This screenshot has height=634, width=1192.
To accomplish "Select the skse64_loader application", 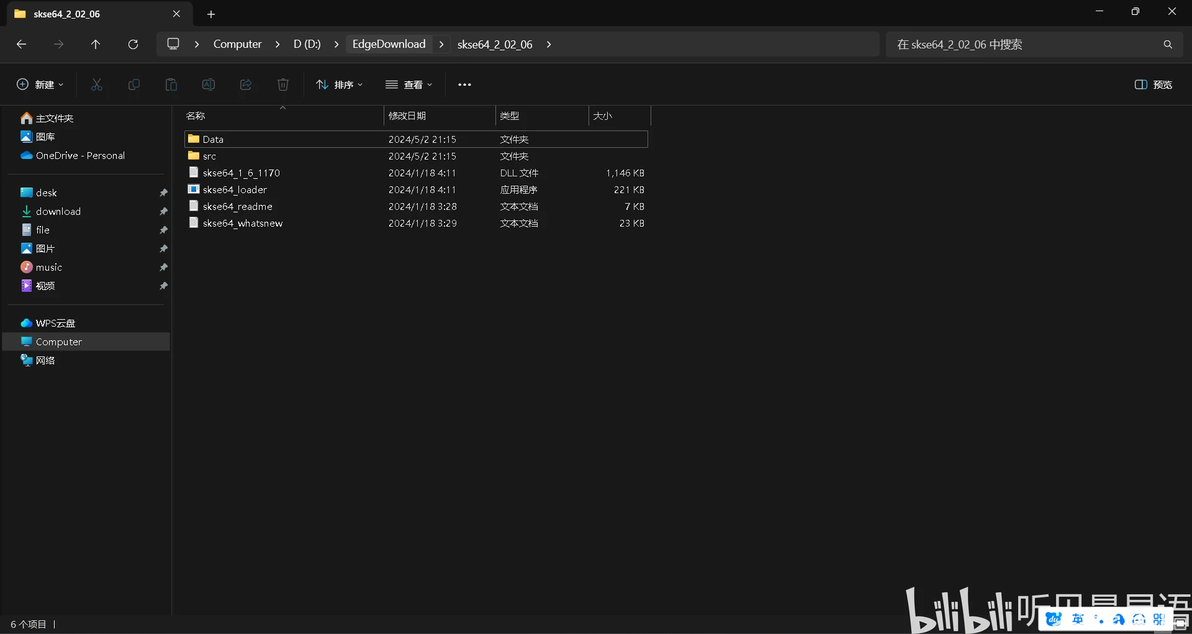I will point(416,189).
